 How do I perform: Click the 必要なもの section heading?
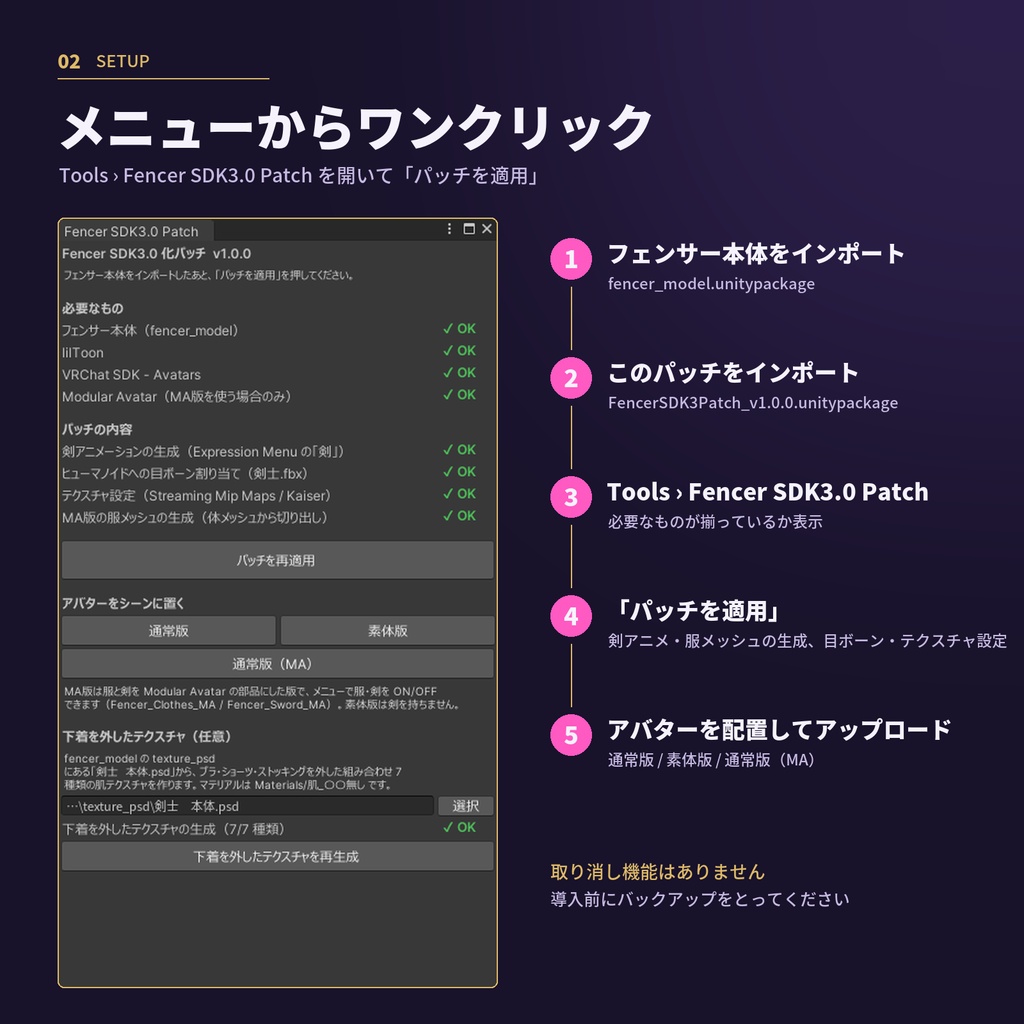[93, 308]
